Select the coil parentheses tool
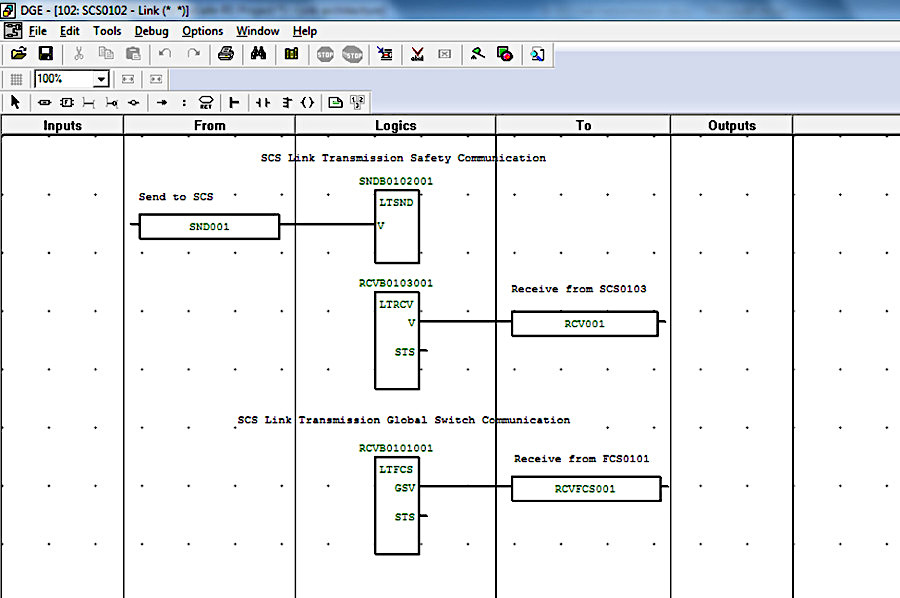 tap(307, 102)
